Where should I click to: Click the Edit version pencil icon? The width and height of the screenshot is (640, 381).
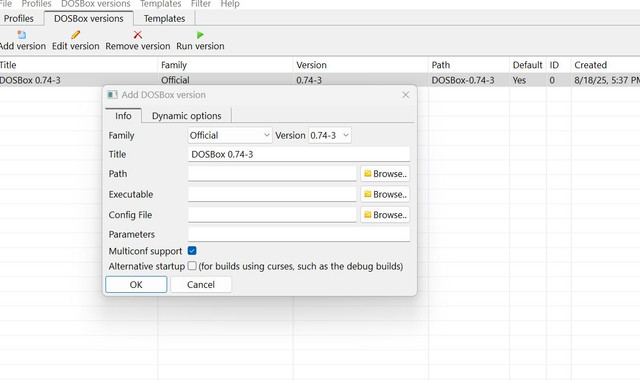[76, 35]
